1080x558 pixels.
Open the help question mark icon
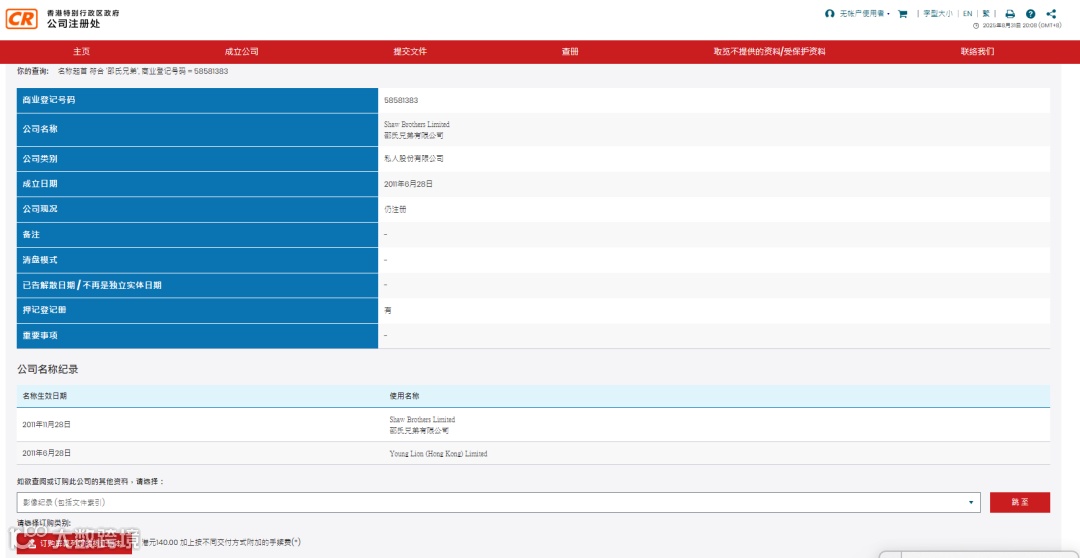pyautogui.click(x=1030, y=14)
